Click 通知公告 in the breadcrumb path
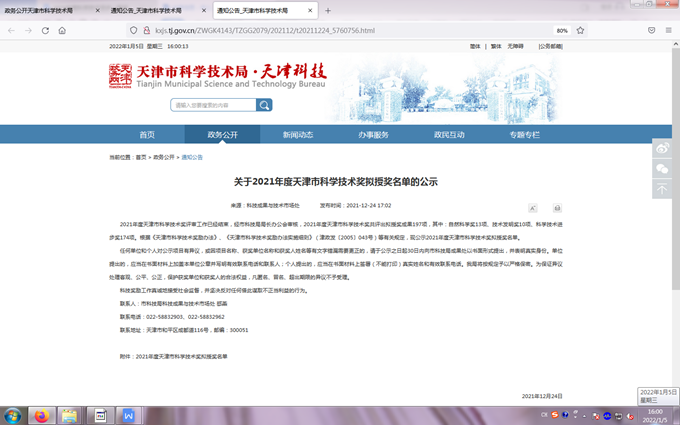The height and width of the screenshot is (425, 680). point(192,157)
